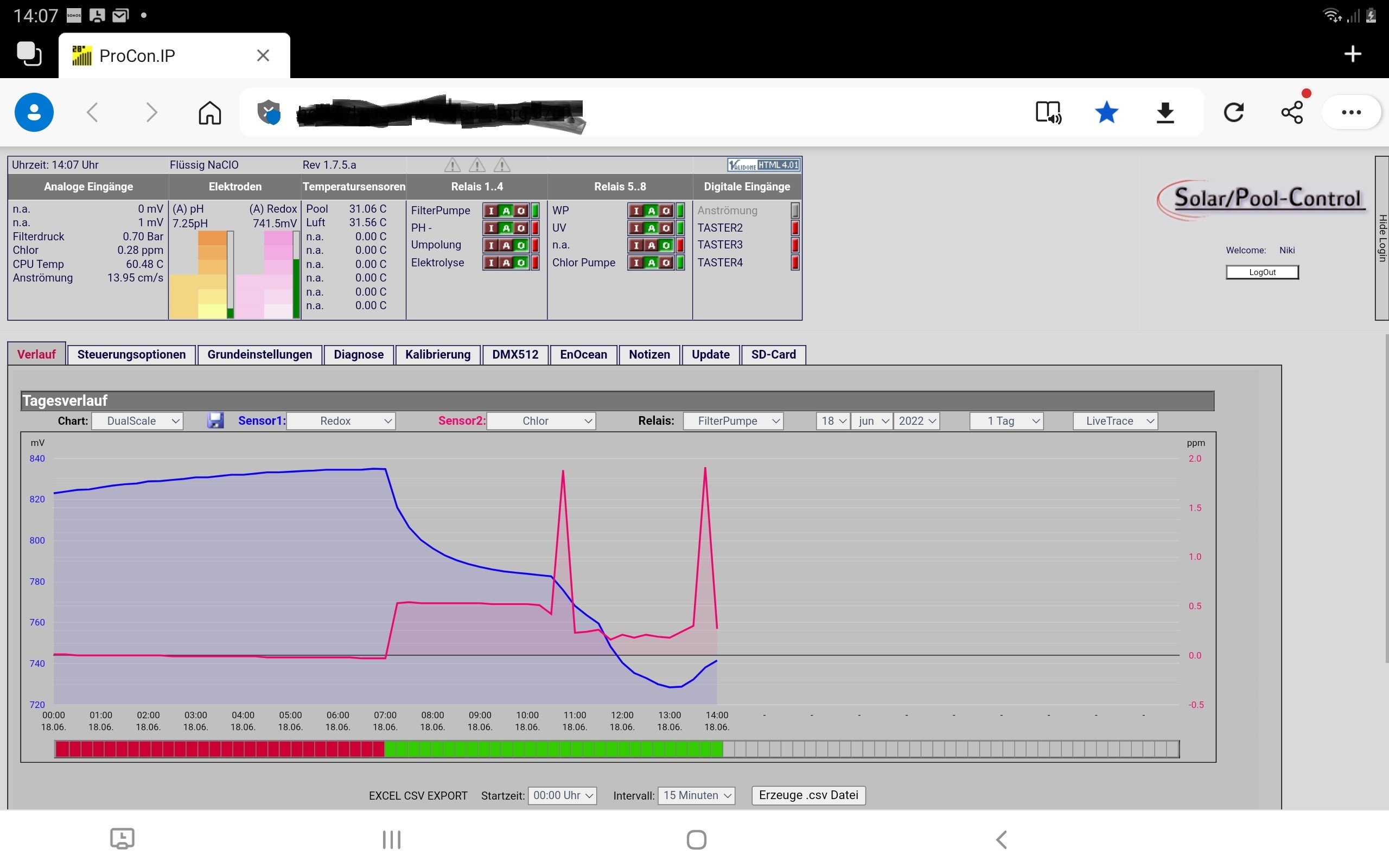Switch FilterPumpe relay to On (I)
Image resolution: width=1389 pixels, height=868 pixels.
click(x=492, y=210)
